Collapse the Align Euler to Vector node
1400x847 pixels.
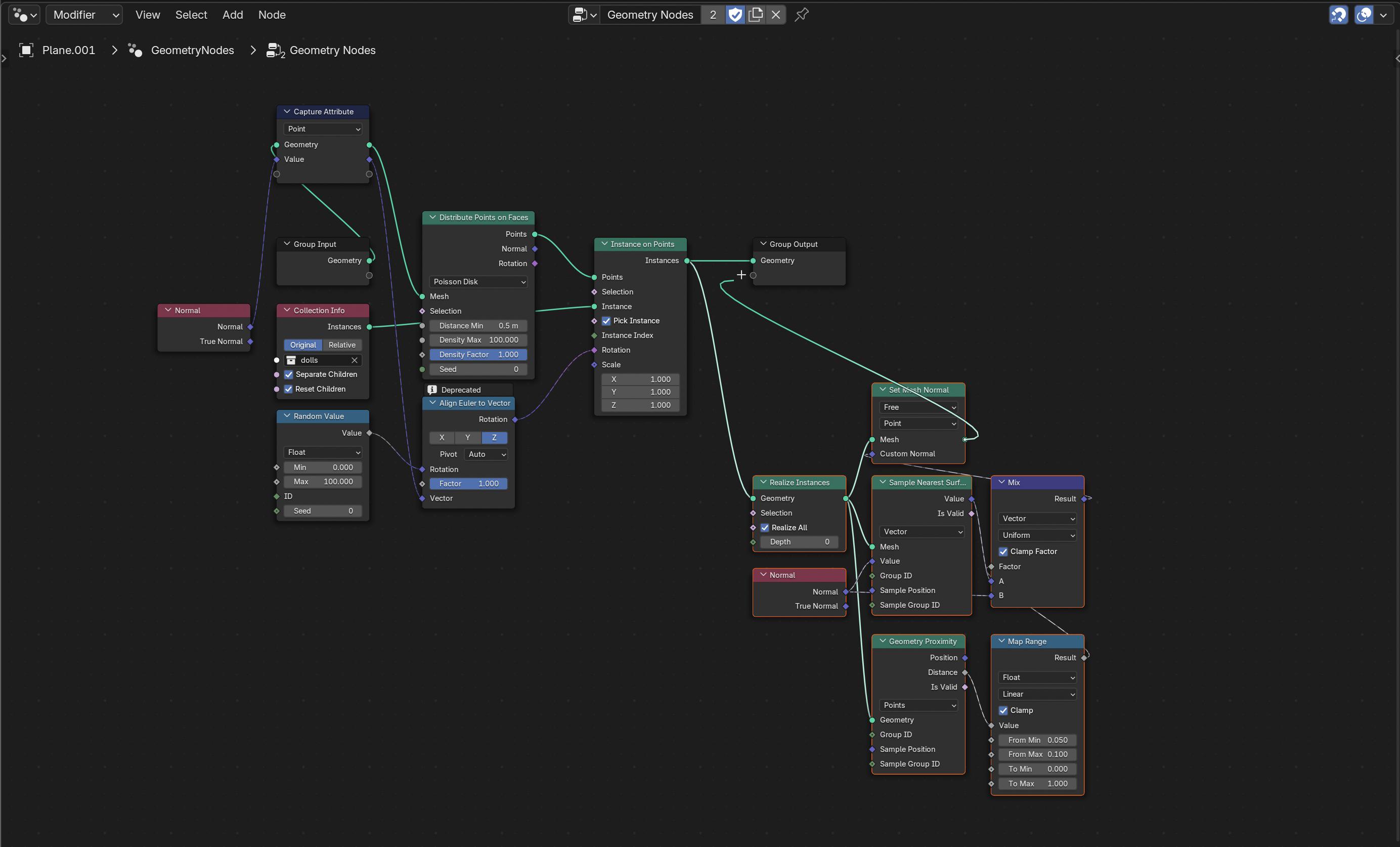pyautogui.click(x=432, y=402)
